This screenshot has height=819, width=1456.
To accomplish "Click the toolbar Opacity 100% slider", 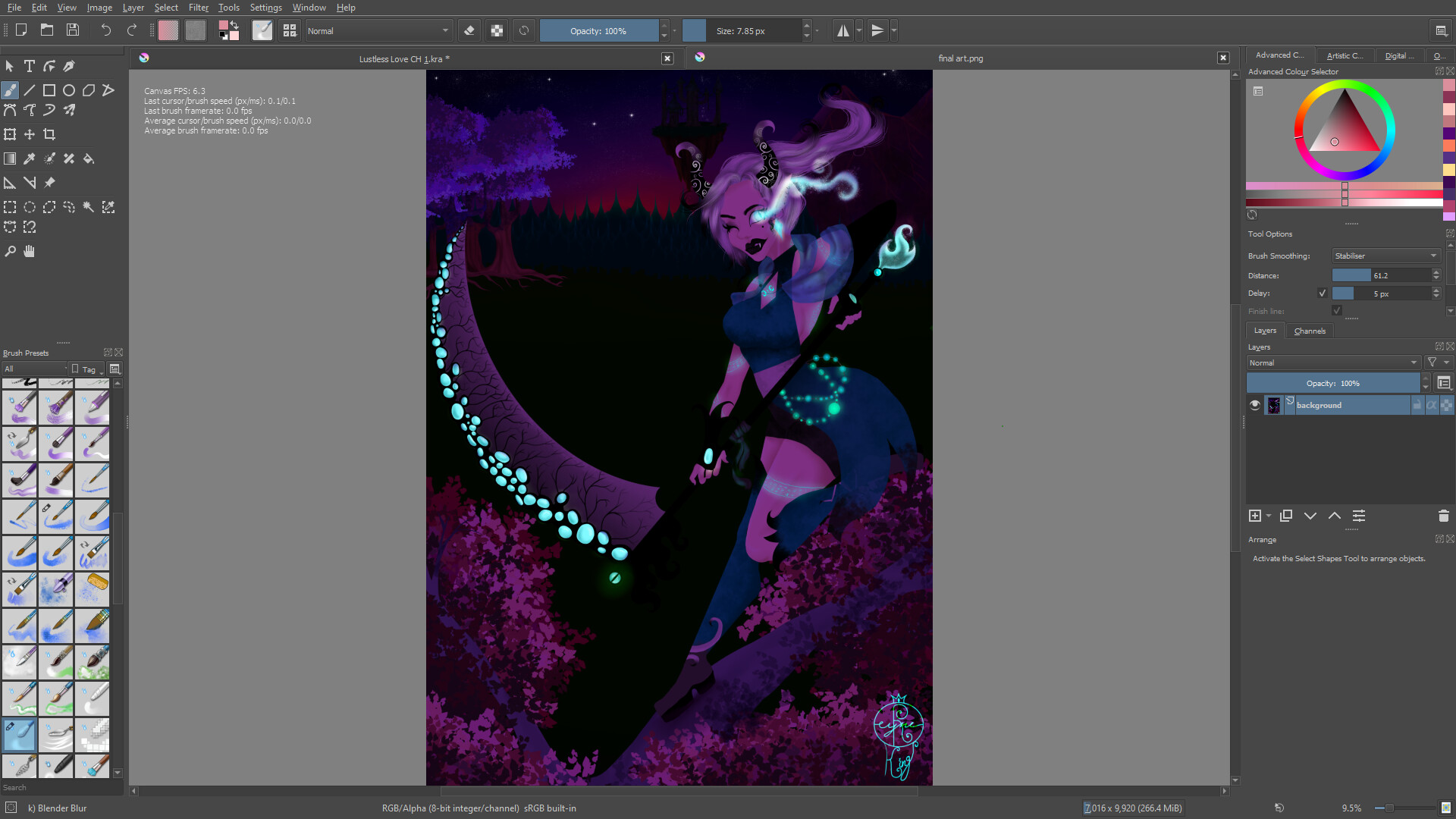I will [599, 31].
